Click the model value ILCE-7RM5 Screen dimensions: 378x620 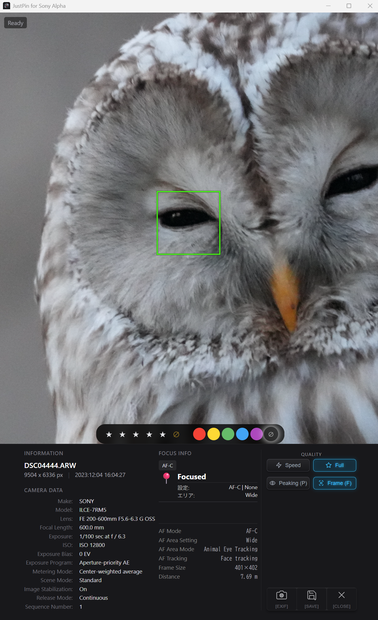coord(93,510)
